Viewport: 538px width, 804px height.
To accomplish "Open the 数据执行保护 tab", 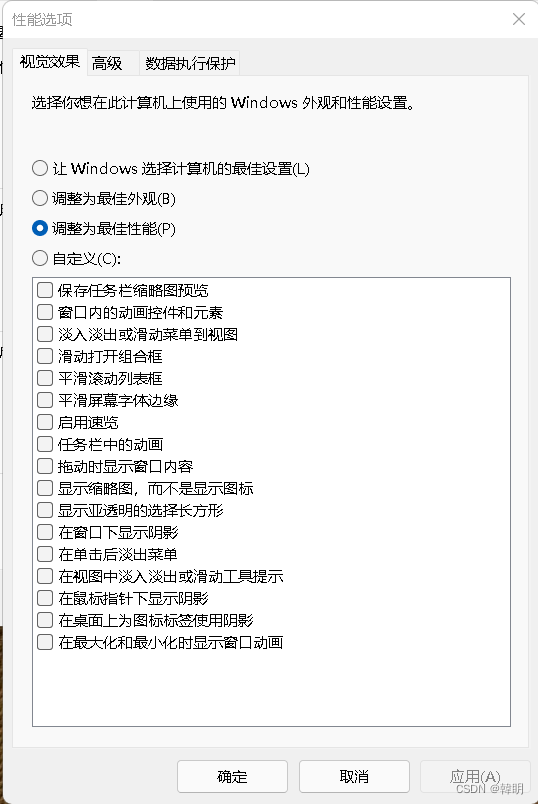I will click(190, 64).
